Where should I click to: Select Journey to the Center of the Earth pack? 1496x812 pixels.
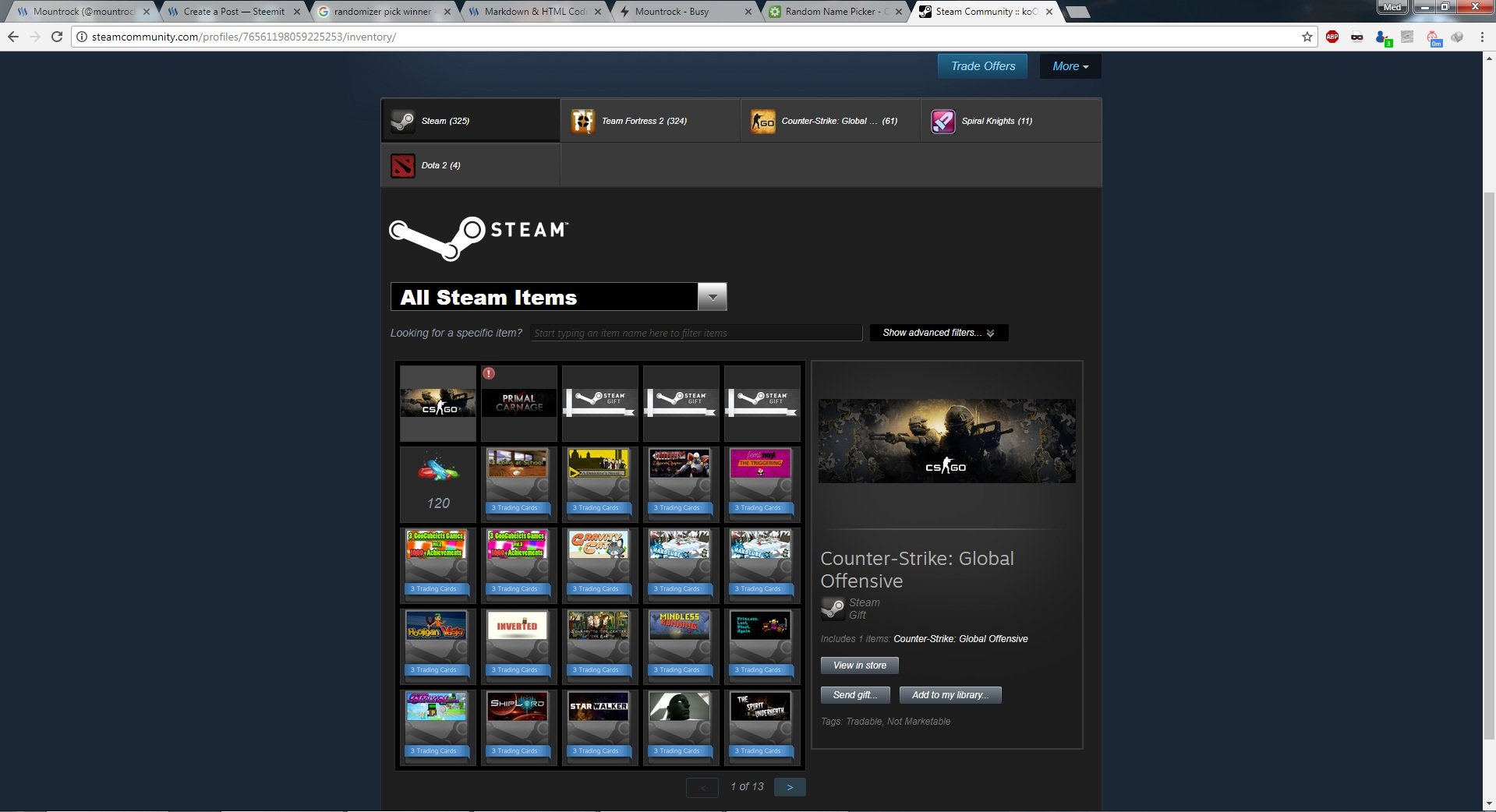click(599, 647)
